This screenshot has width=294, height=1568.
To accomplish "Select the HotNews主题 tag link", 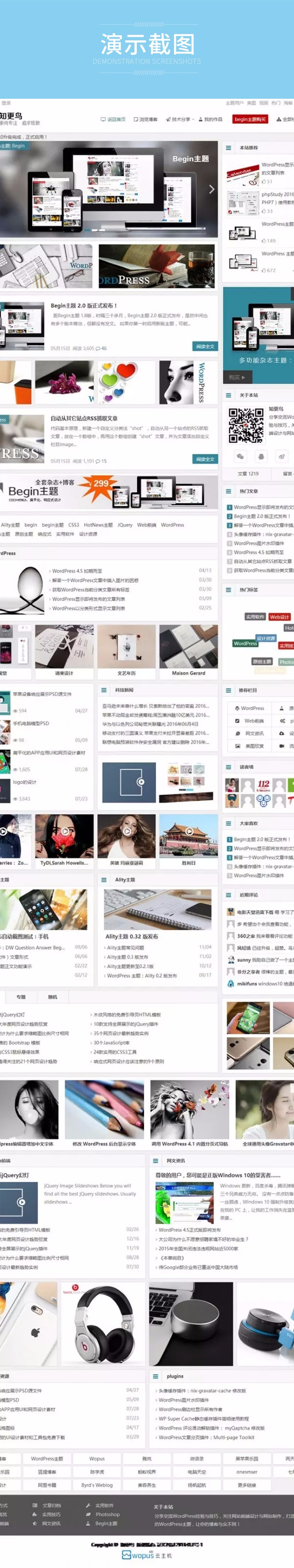I will click(x=99, y=525).
